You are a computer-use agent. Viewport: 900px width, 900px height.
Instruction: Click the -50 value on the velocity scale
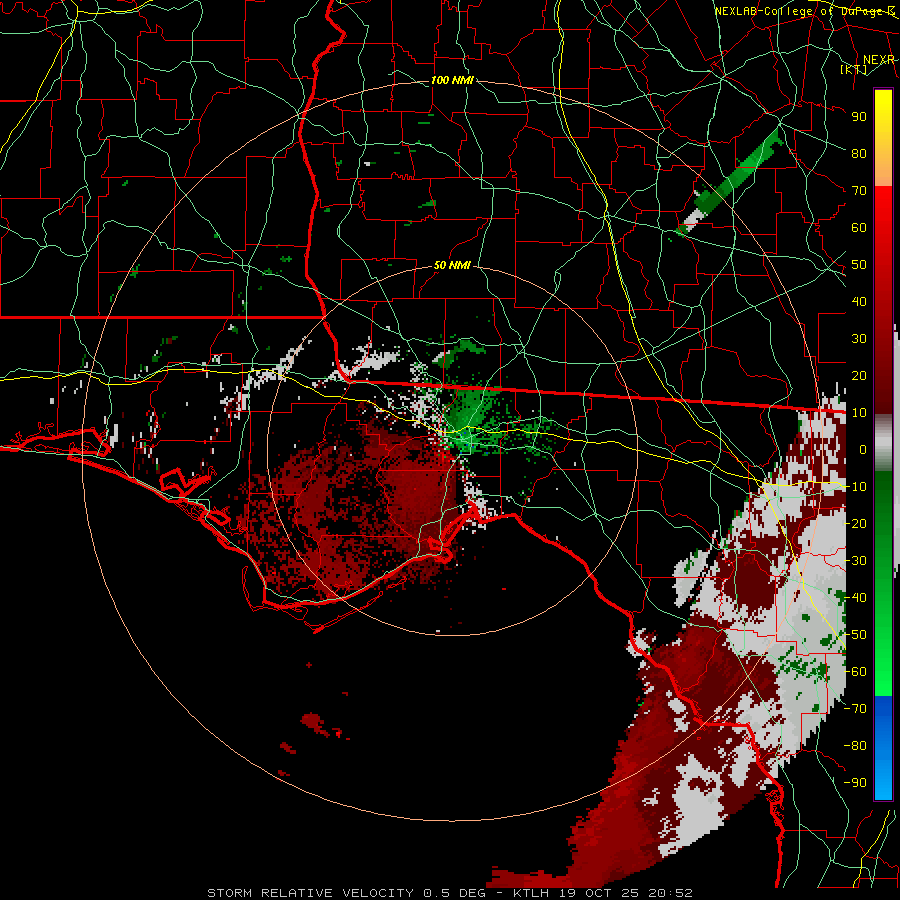pyautogui.click(x=855, y=635)
